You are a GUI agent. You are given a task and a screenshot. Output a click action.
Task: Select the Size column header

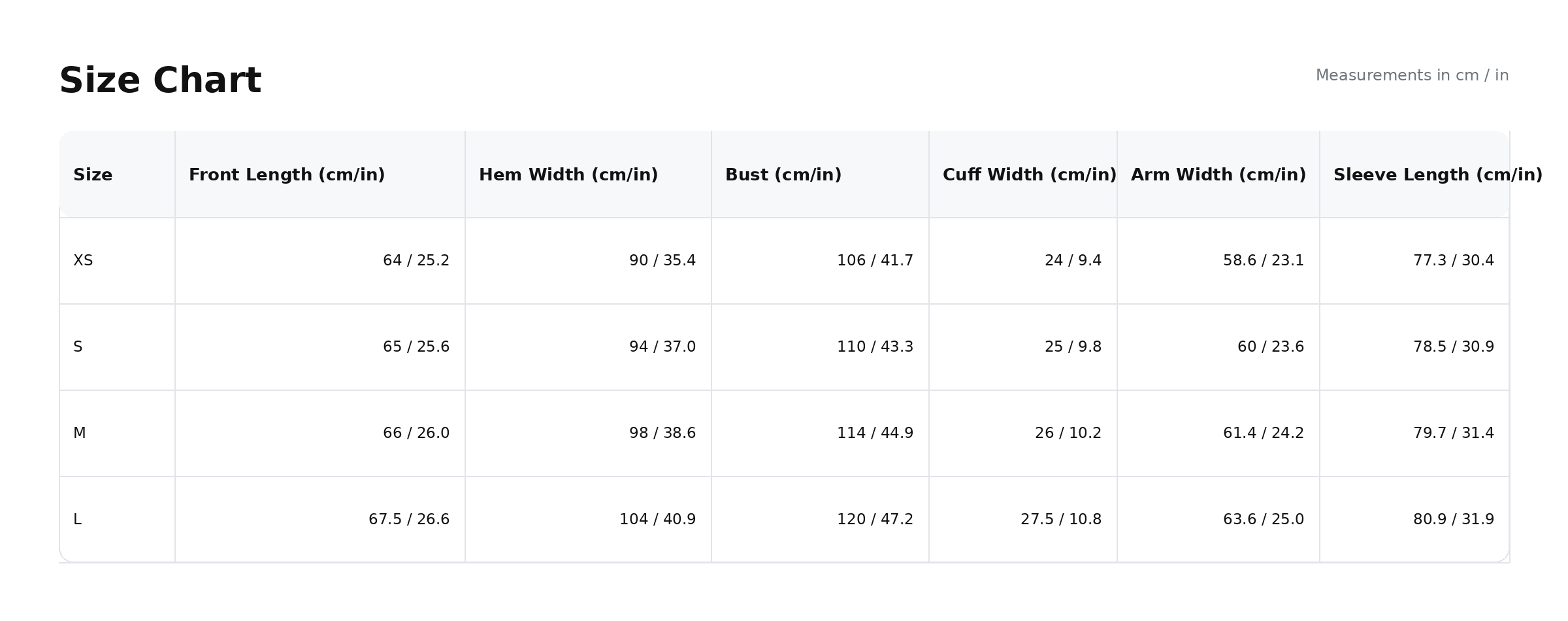coord(93,175)
